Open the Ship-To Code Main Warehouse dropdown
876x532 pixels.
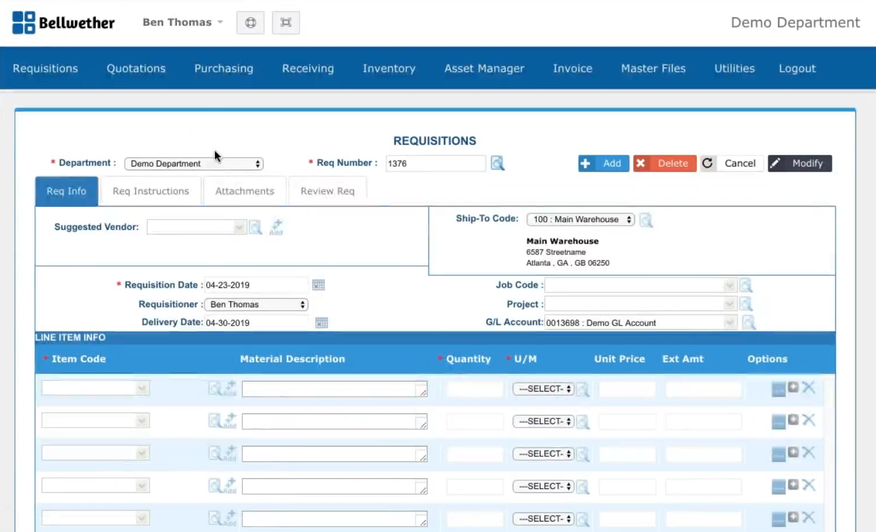pos(580,220)
